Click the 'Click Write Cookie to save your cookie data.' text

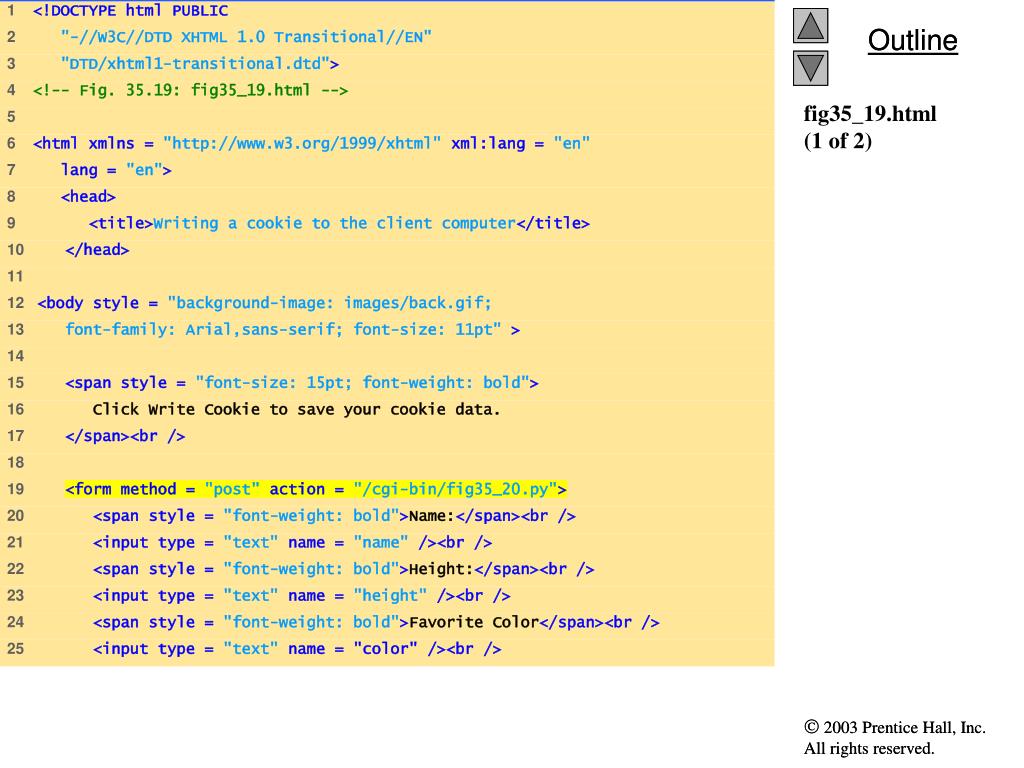tap(296, 409)
